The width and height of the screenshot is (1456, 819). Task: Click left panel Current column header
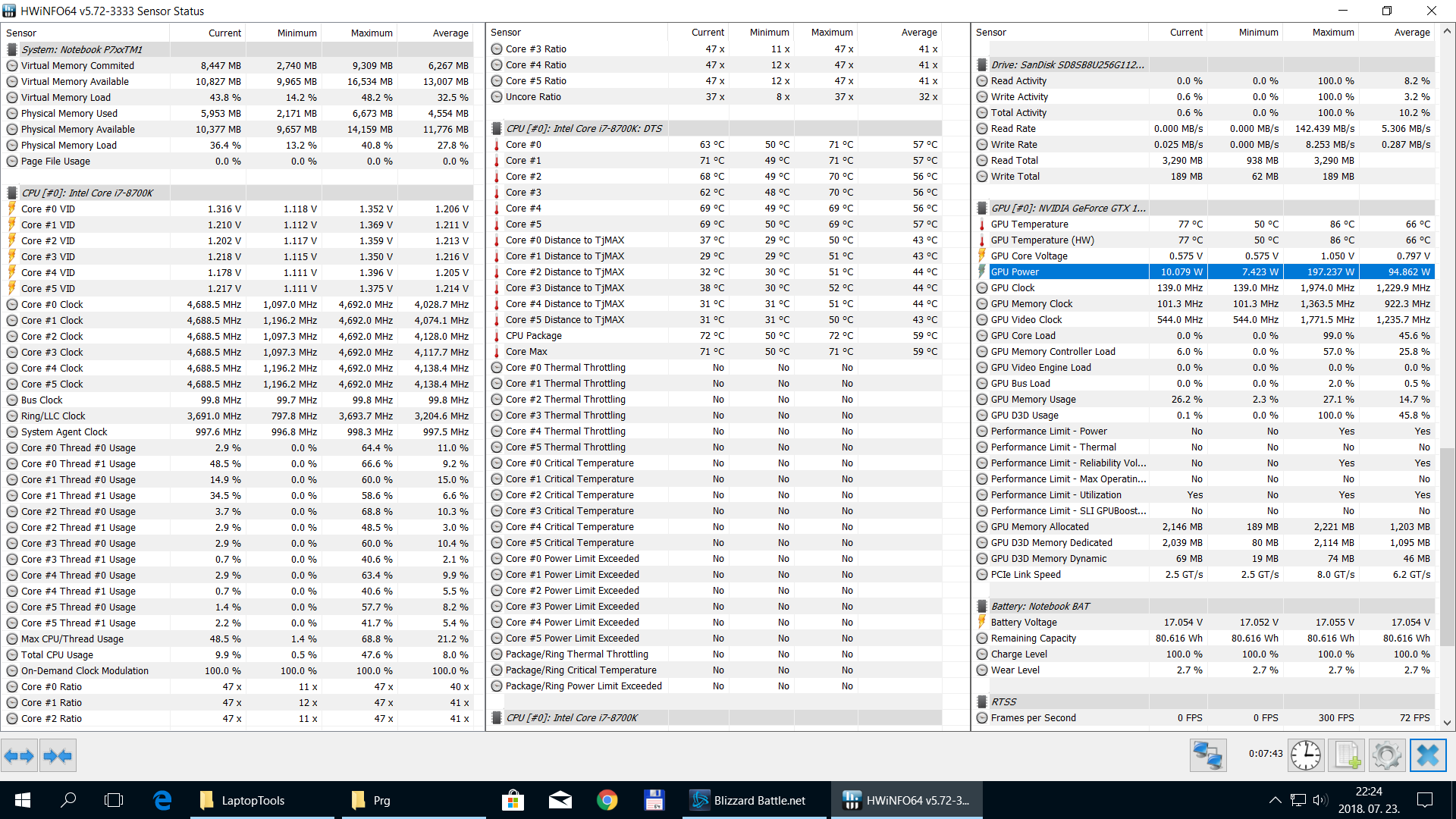click(x=208, y=33)
